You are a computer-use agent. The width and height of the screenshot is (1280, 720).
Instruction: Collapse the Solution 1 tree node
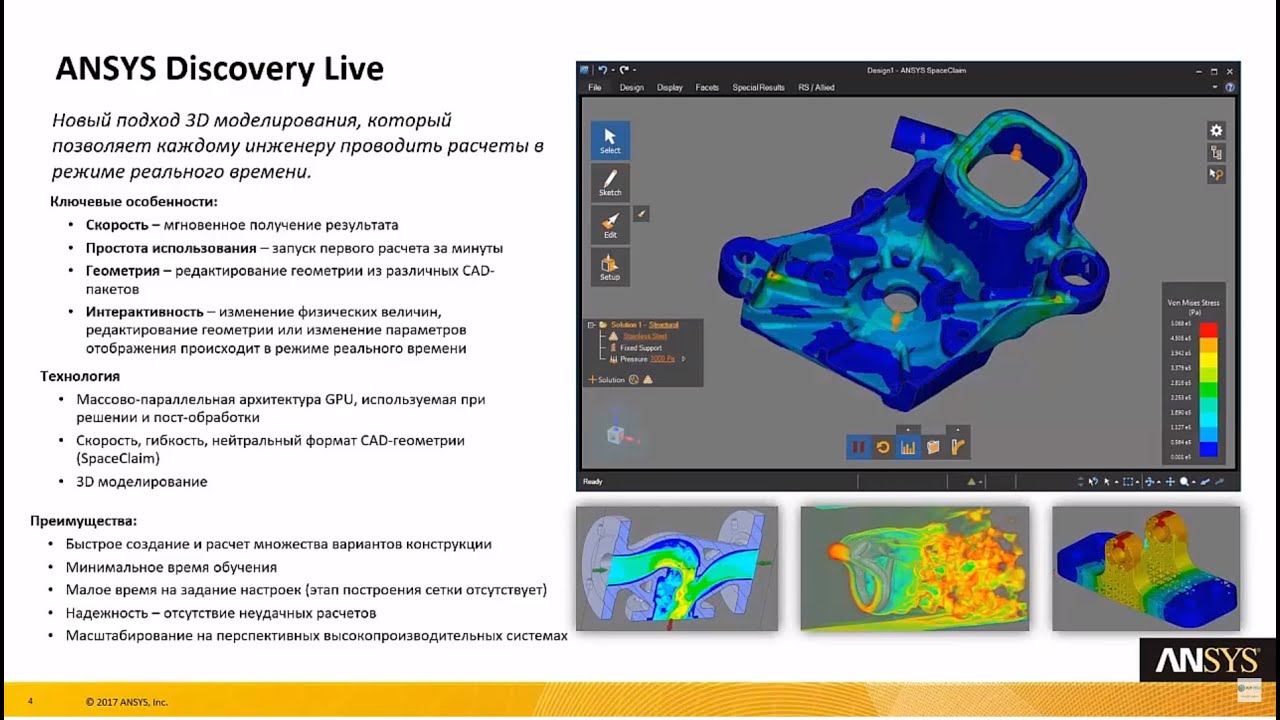[x=591, y=325]
